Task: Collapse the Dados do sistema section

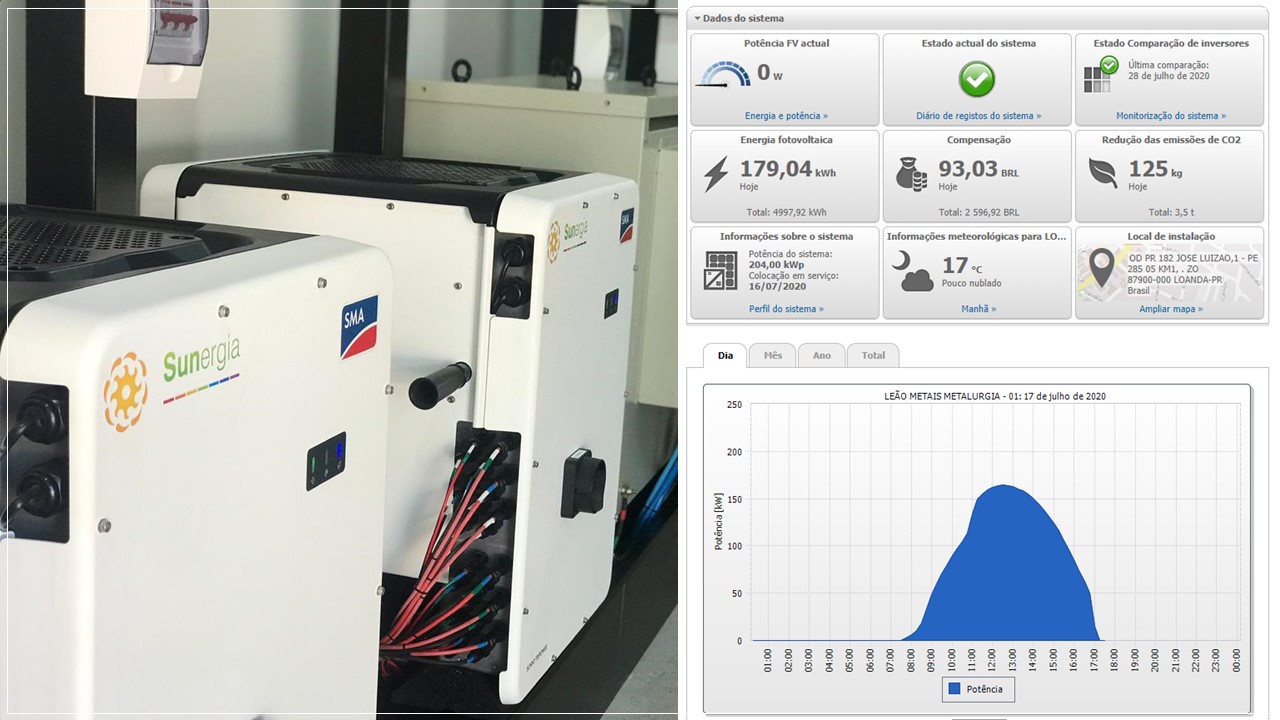Action: coord(696,18)
